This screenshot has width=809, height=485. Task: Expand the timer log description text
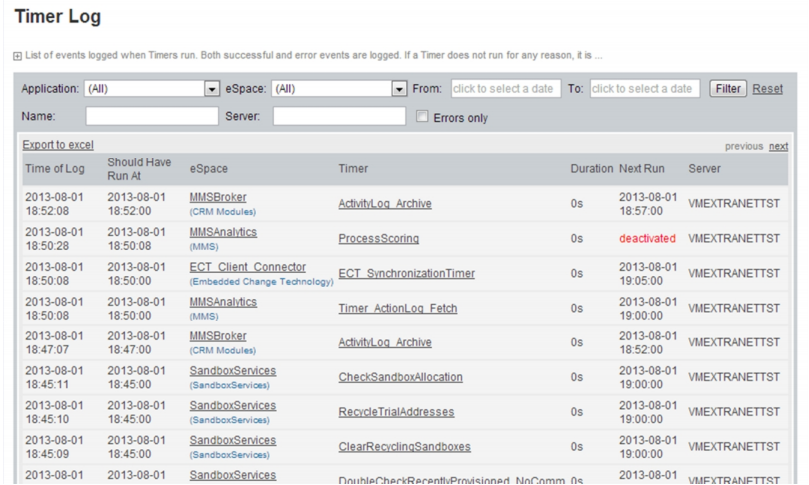(x=17, y=56)
